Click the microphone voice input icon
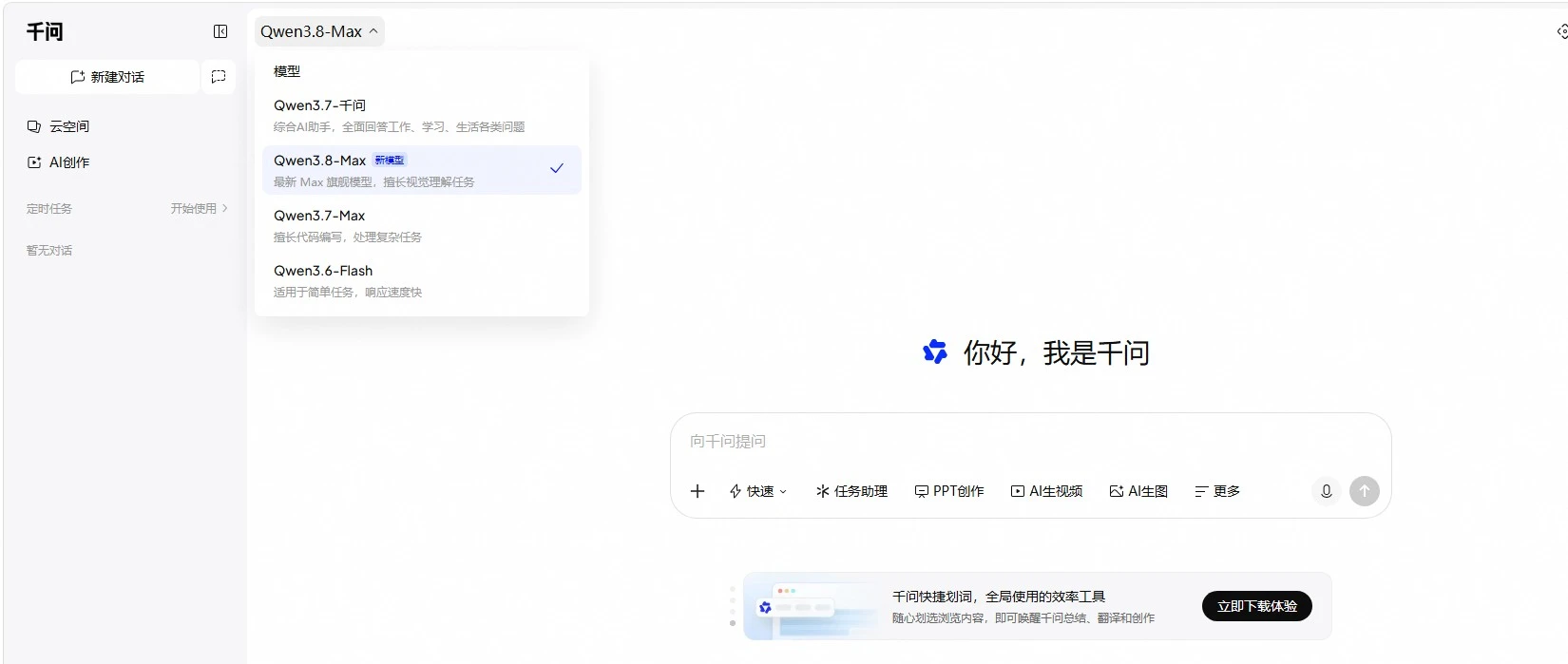The width and height of the screenshot is (1568, 664). point(1327,491)
